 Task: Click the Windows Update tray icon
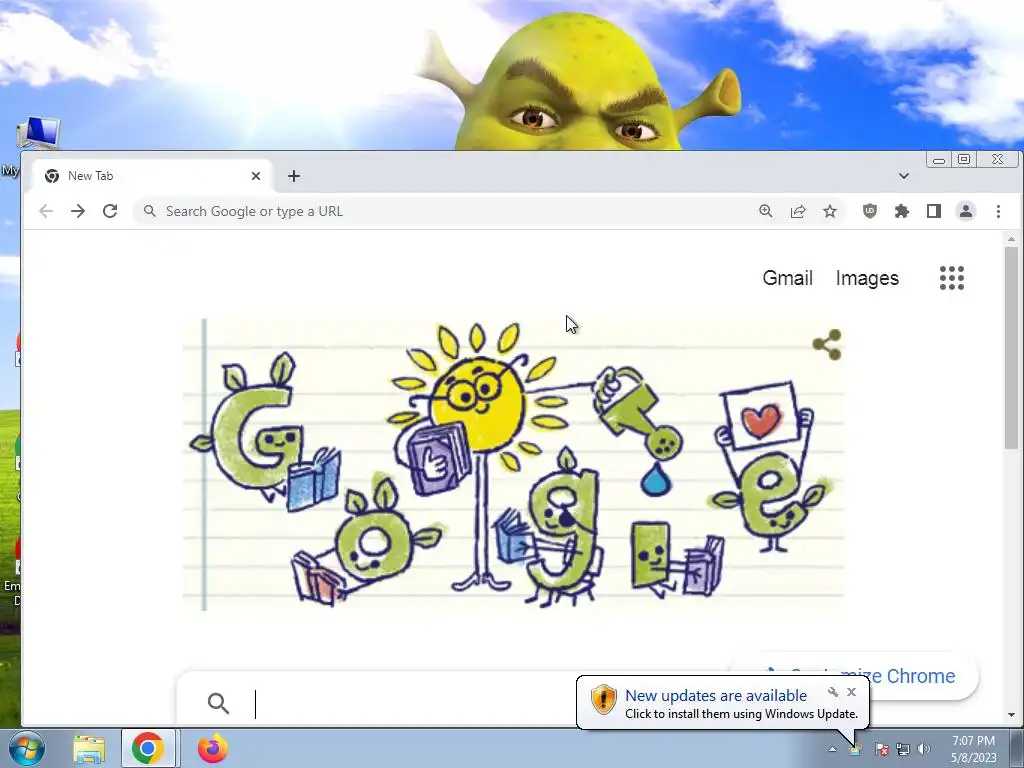(855, 750)
